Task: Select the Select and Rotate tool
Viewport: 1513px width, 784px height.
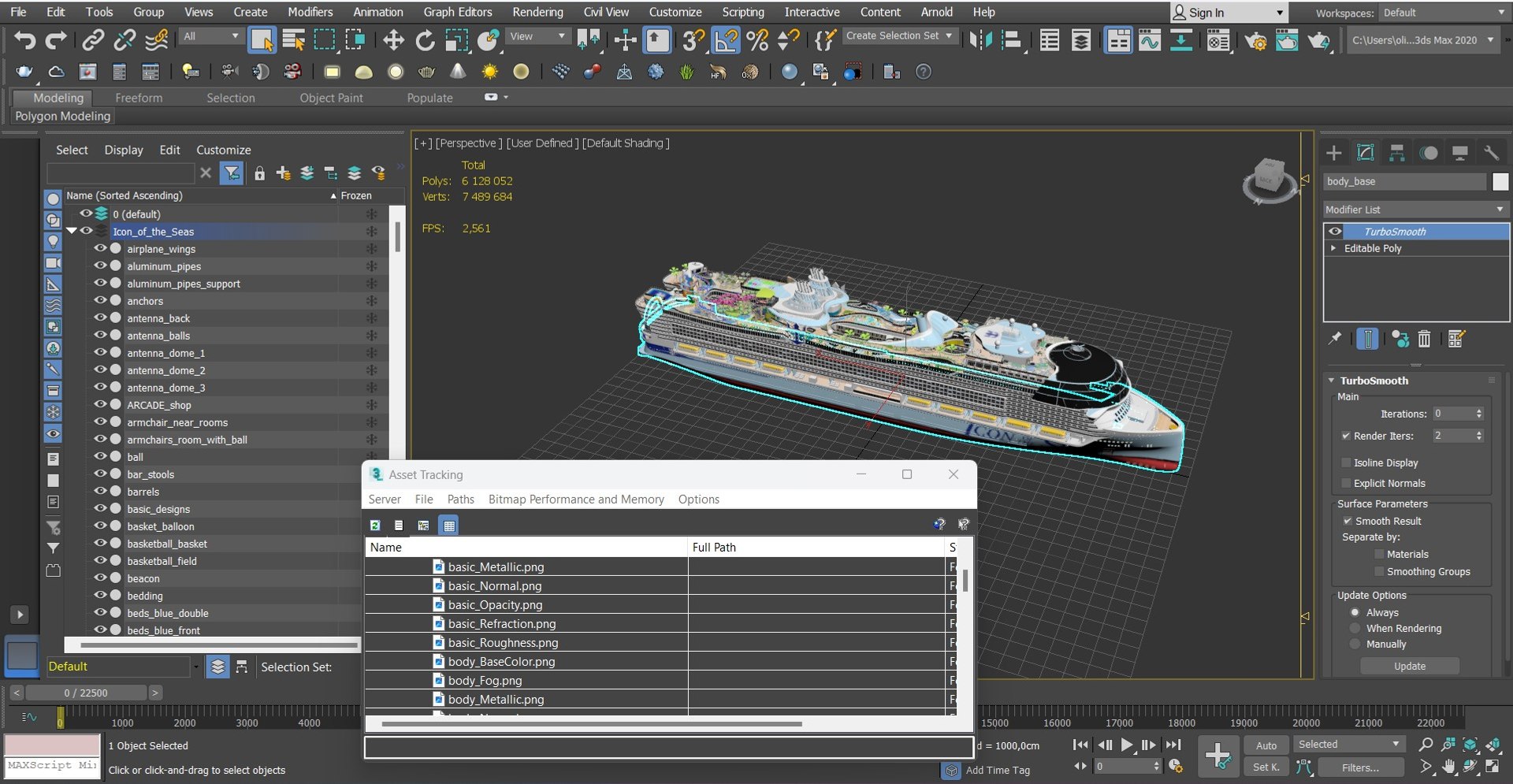Action: pyautogui.click(x=425, y=39)
